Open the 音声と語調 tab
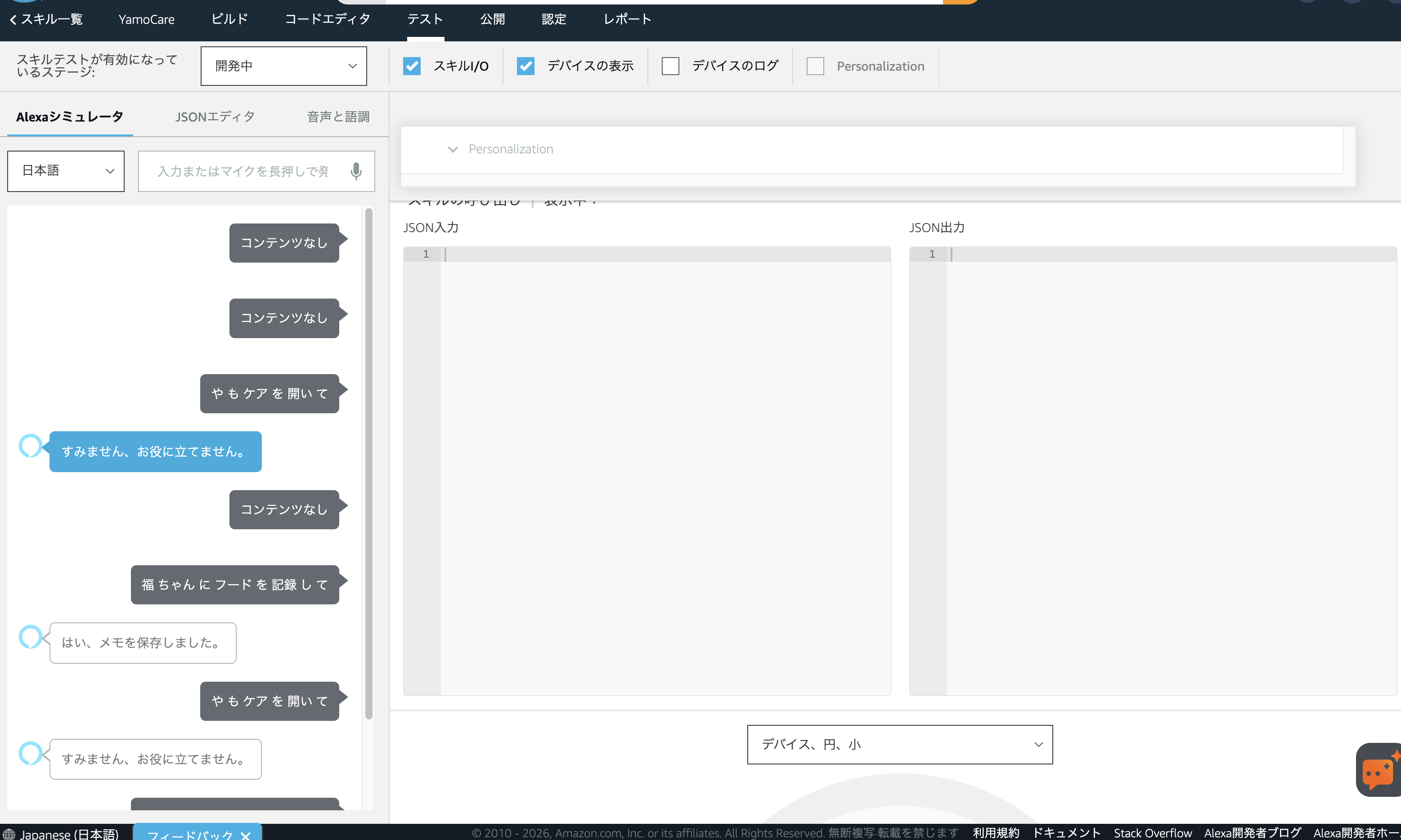 (x=338, y=116)
